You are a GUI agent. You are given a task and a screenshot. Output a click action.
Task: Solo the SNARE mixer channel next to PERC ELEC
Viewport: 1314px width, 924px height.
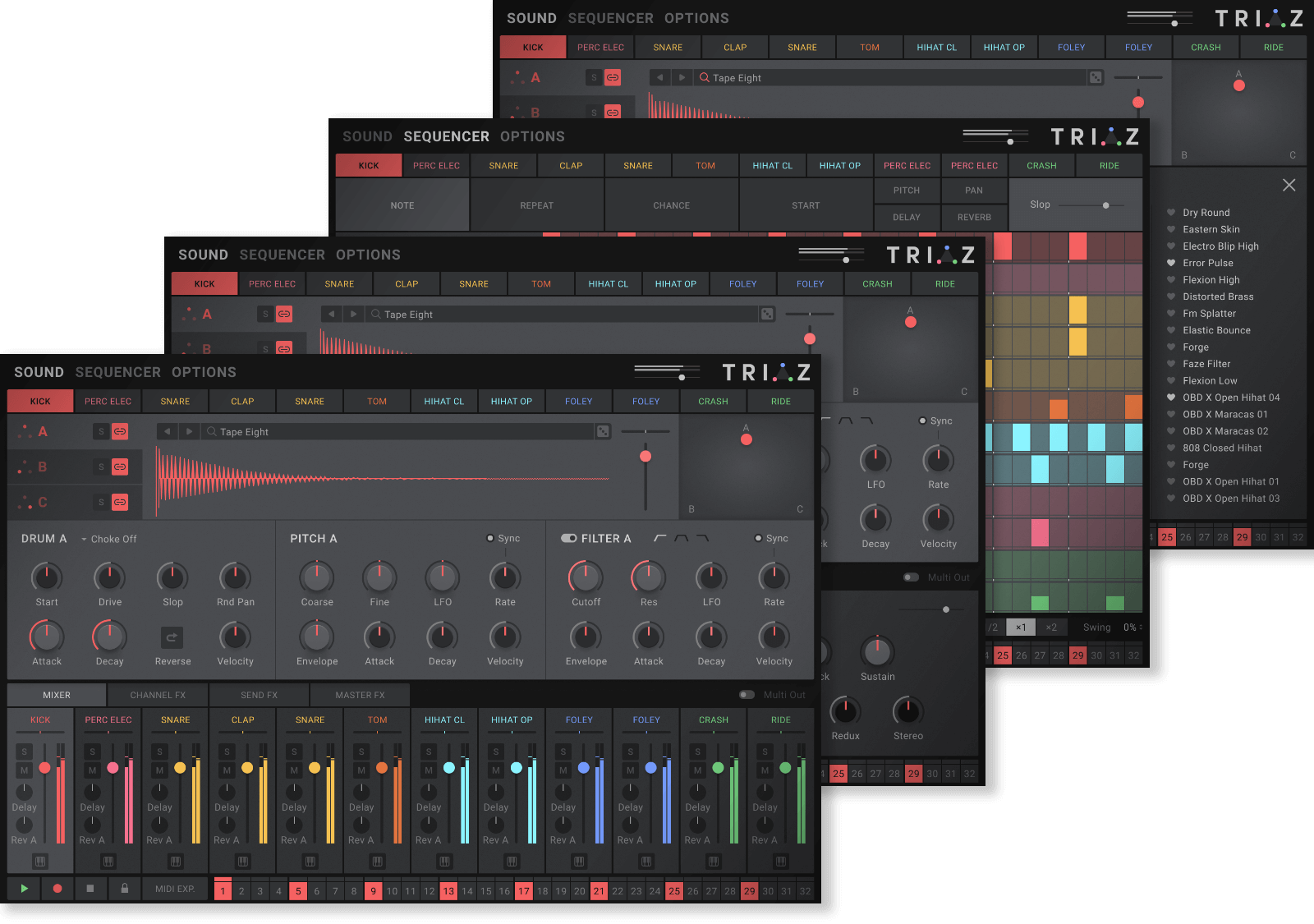click(159, 752)
